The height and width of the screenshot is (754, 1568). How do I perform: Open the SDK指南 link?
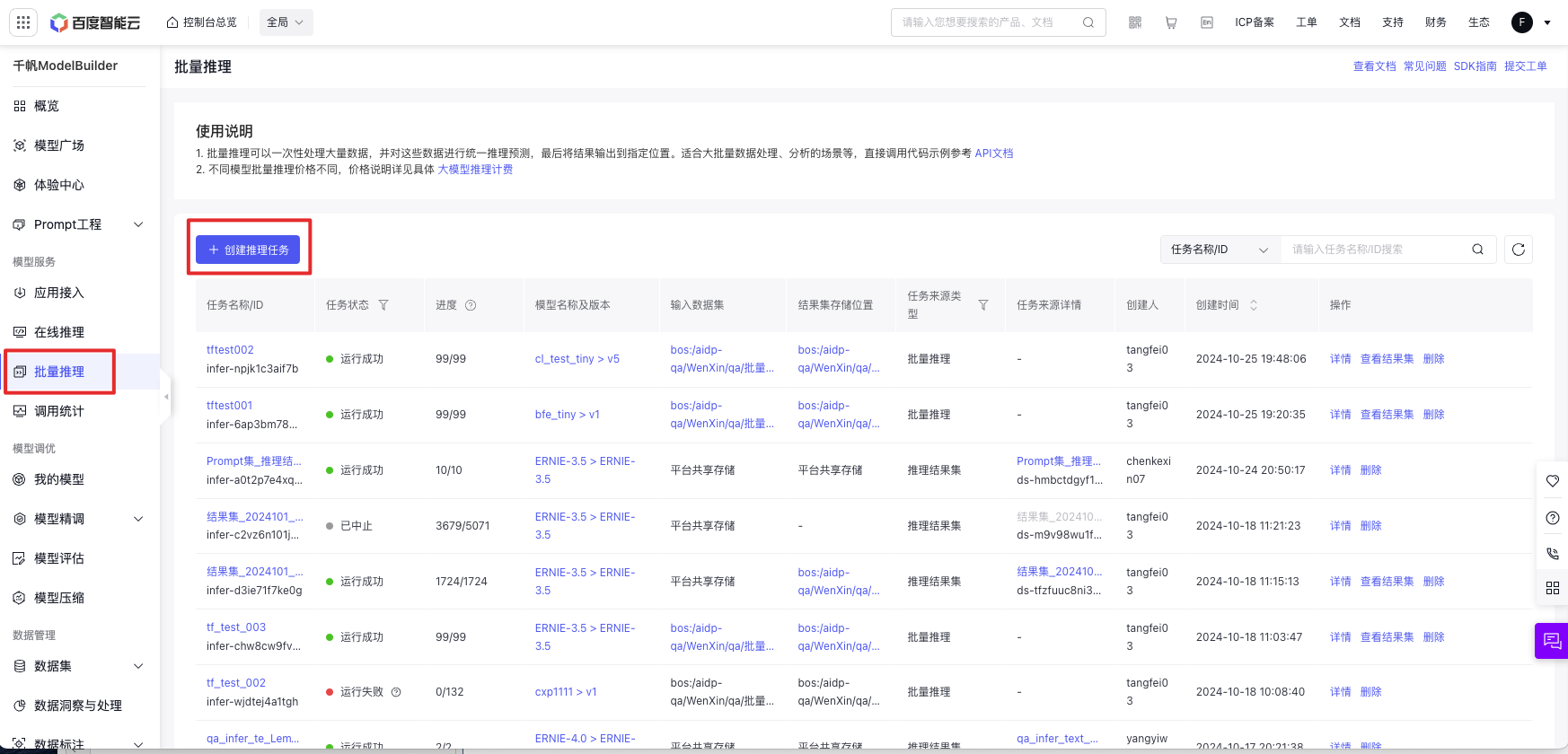[x=1475, y=66]
